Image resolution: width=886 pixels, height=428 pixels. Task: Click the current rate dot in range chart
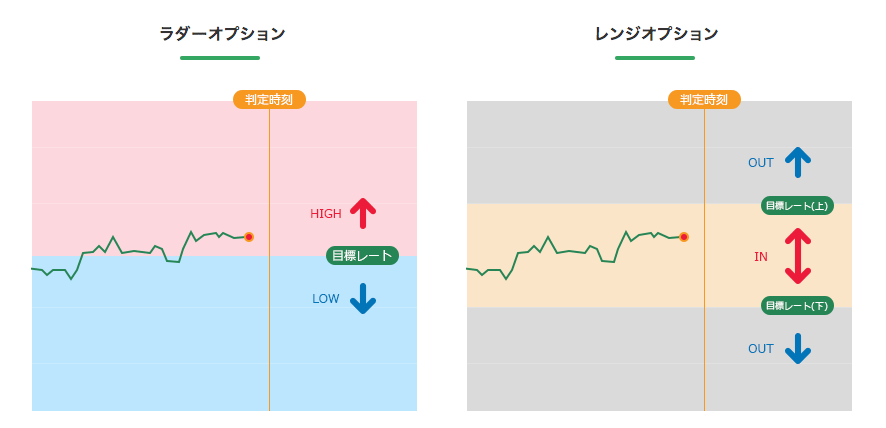coord(684,237)
